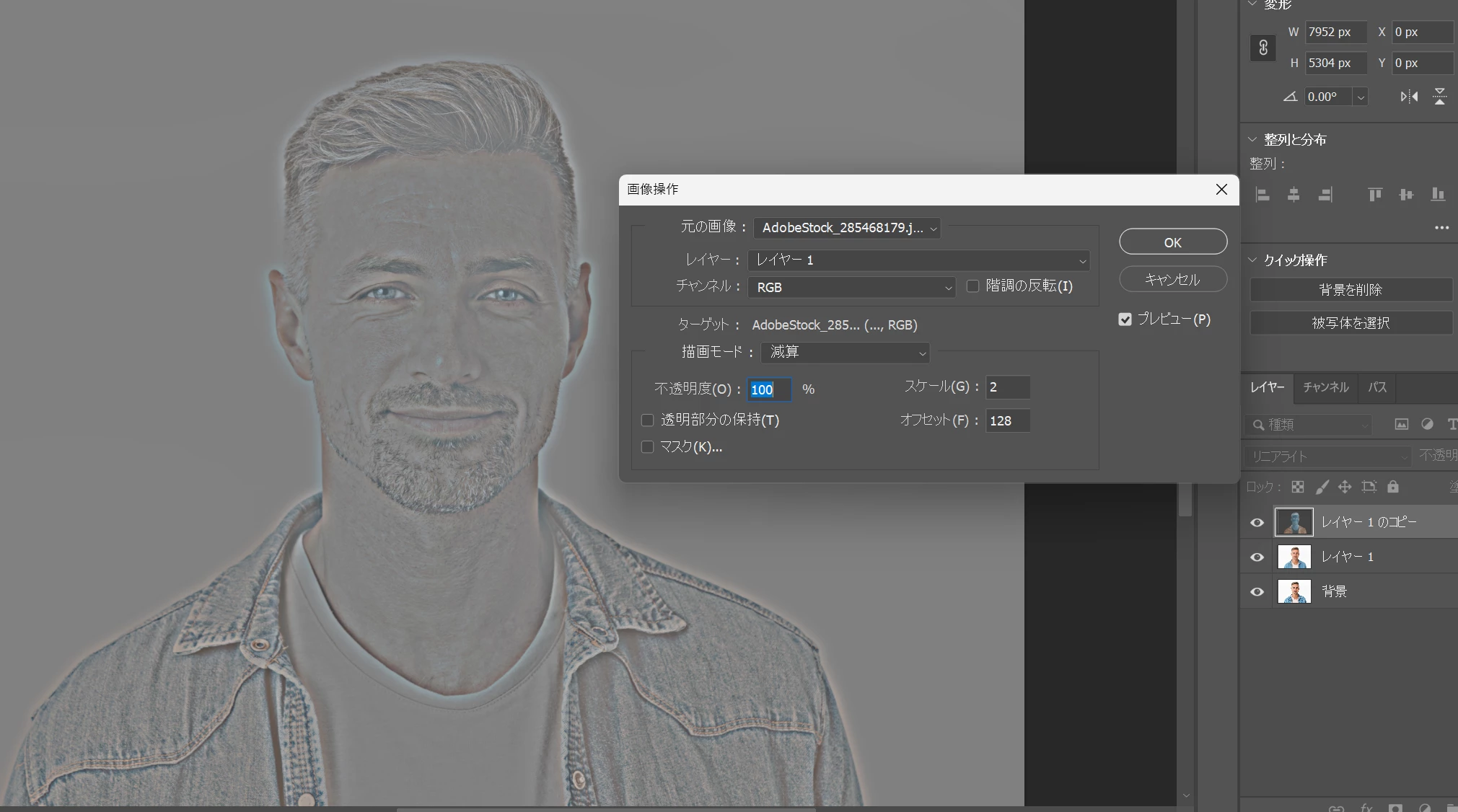
Task: Hide the レイヤー 1 layer with eye icon
Action: 1257,557
